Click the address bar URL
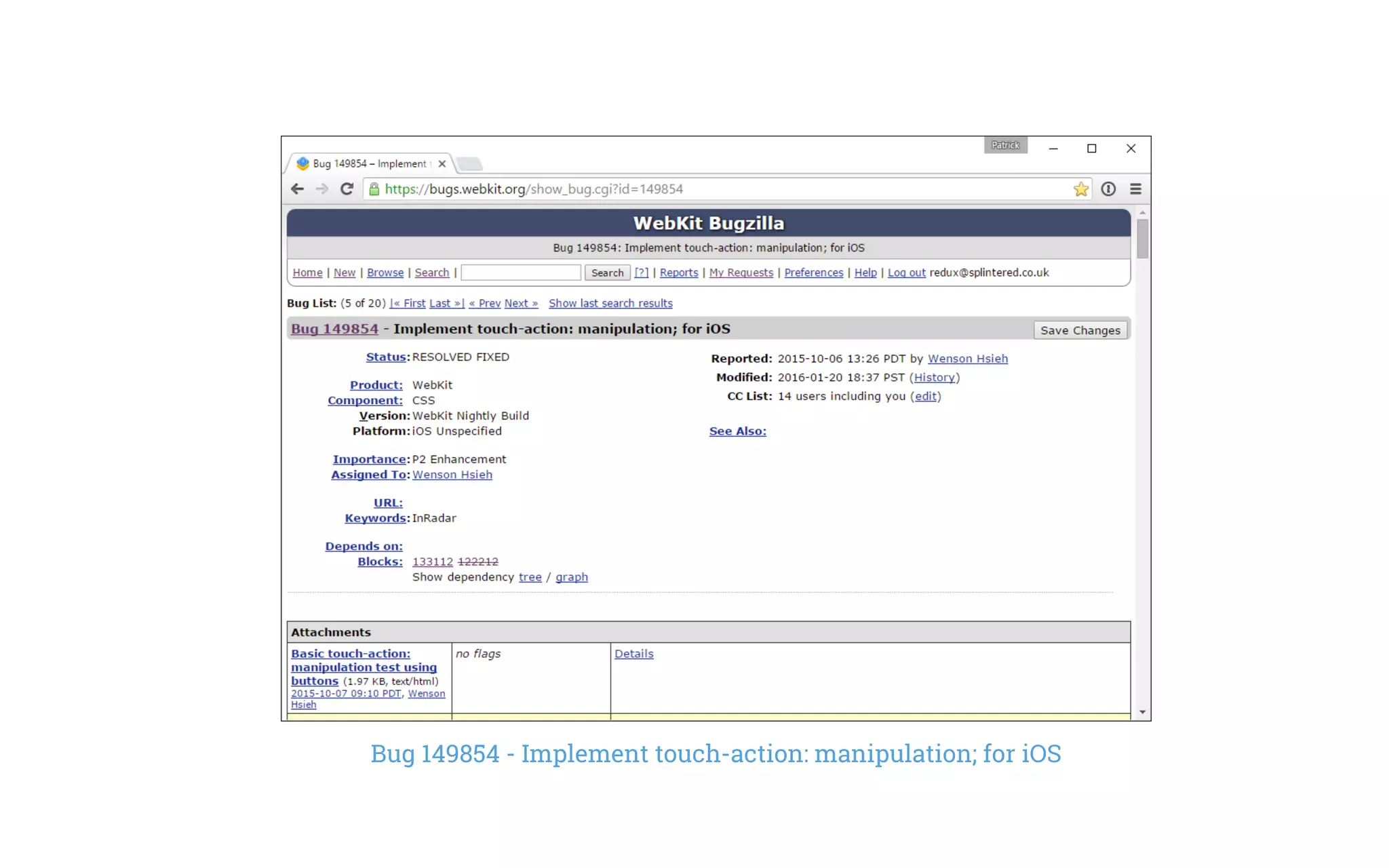1389x868 pixels. point(534,189)
